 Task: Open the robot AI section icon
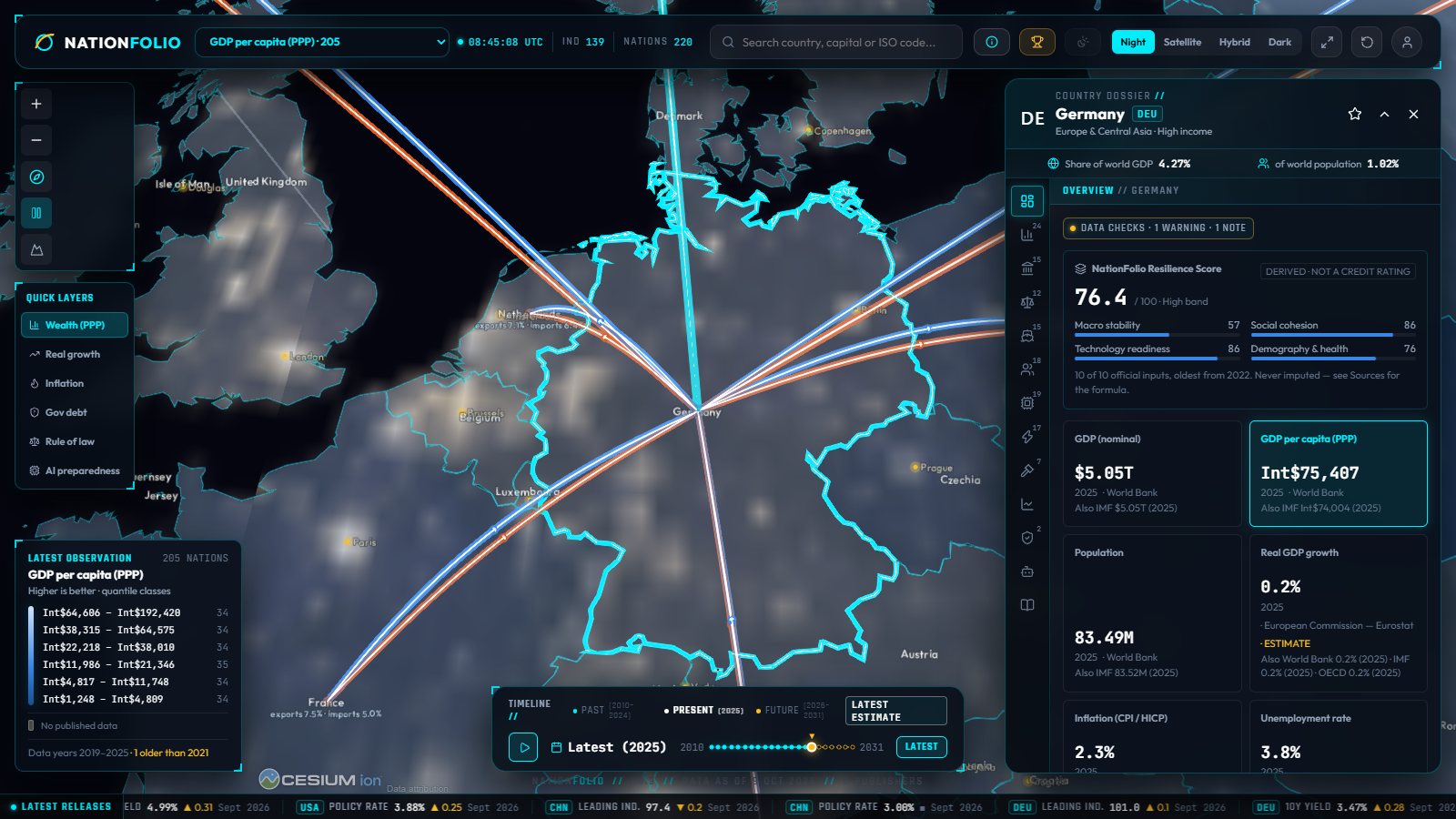coord(1027,571)
